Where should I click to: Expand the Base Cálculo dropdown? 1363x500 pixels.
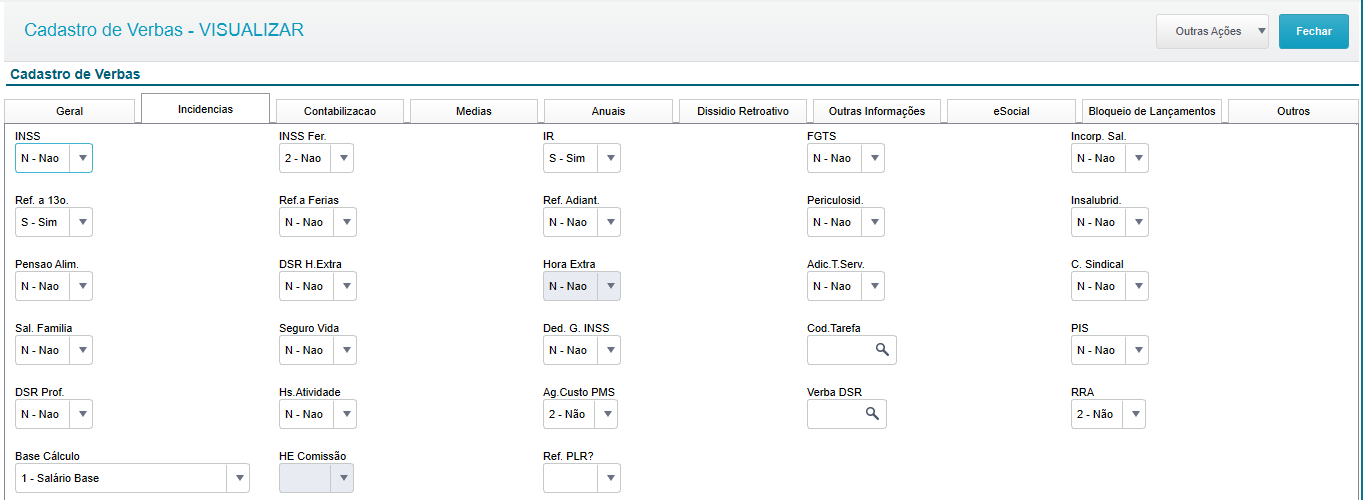[132, 478]
